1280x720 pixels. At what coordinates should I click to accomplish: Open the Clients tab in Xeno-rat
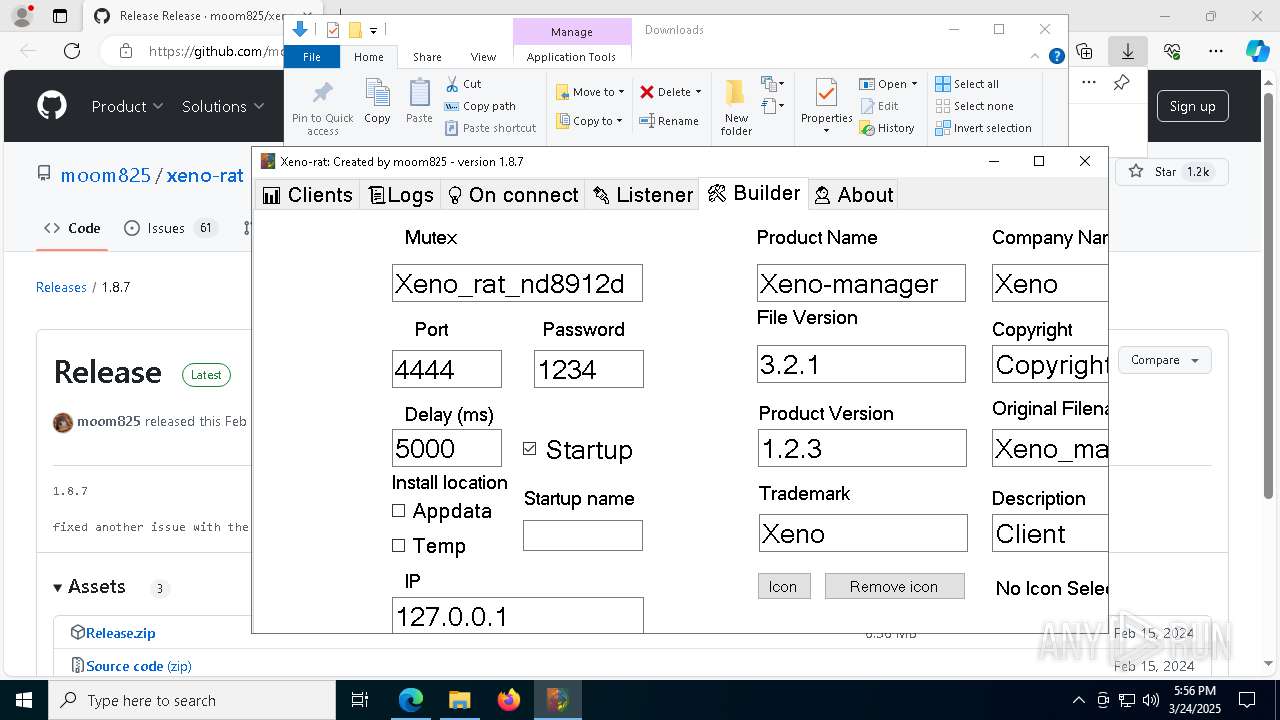point(308,195)
